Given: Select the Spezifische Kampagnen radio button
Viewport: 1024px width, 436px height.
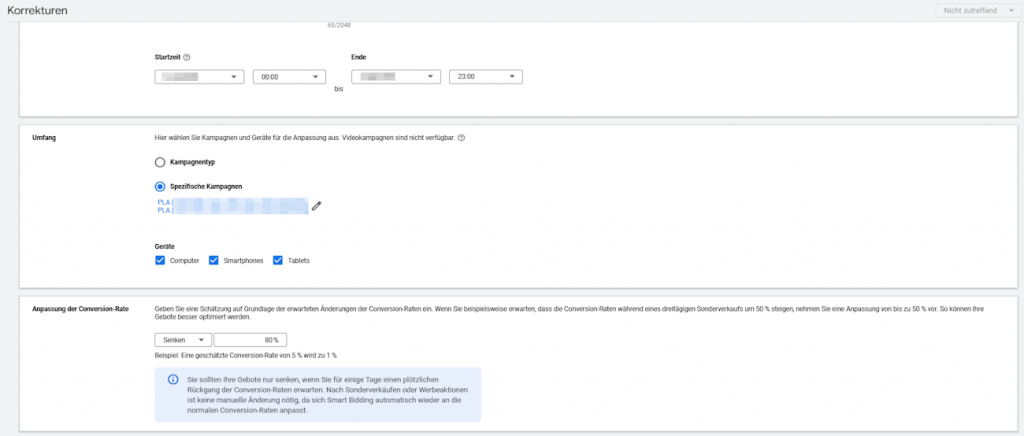Looking at the screenshot, I should [160, 185].
